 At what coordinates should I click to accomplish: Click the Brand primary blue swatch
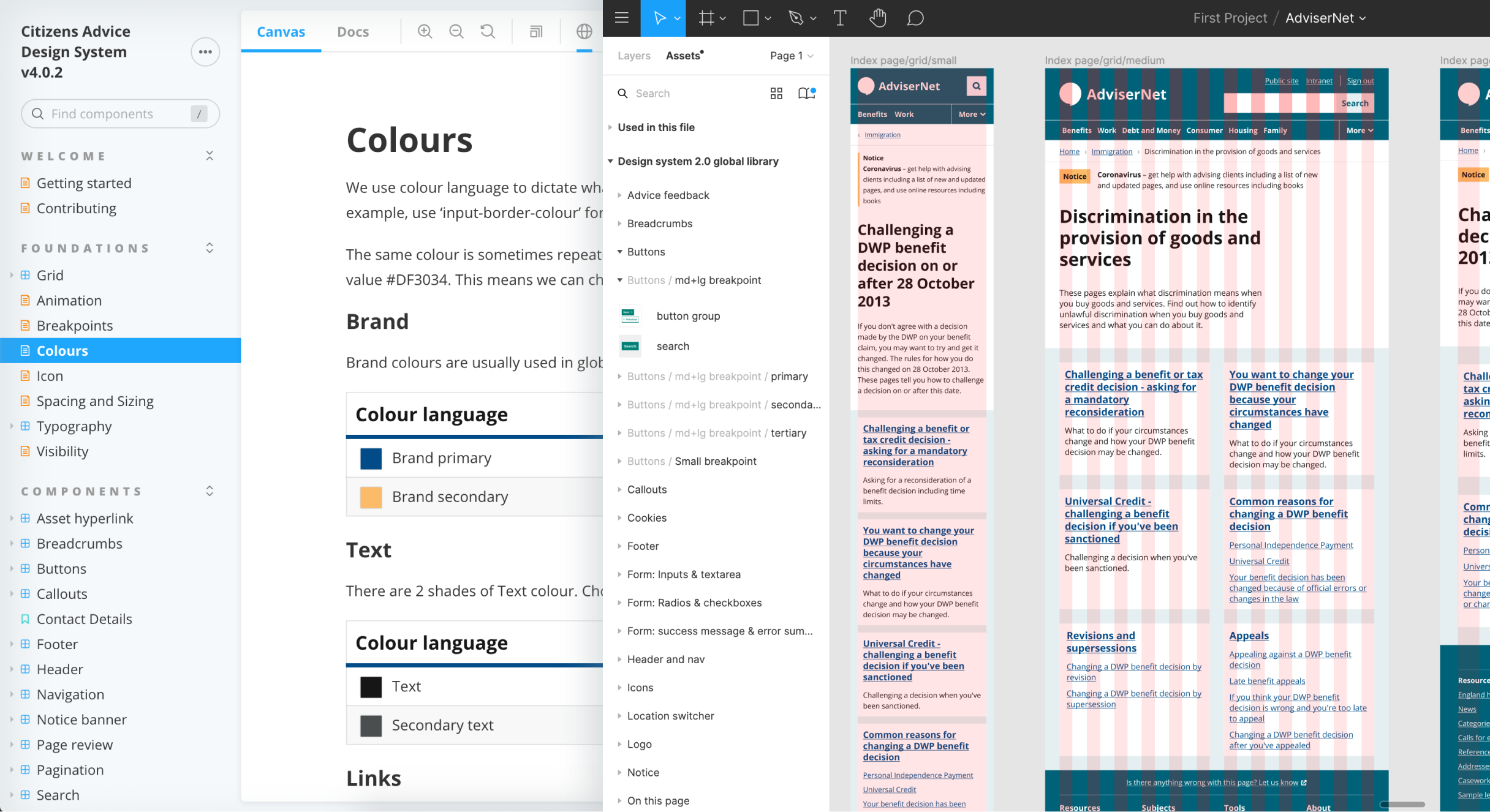click(x=371, y=459)
